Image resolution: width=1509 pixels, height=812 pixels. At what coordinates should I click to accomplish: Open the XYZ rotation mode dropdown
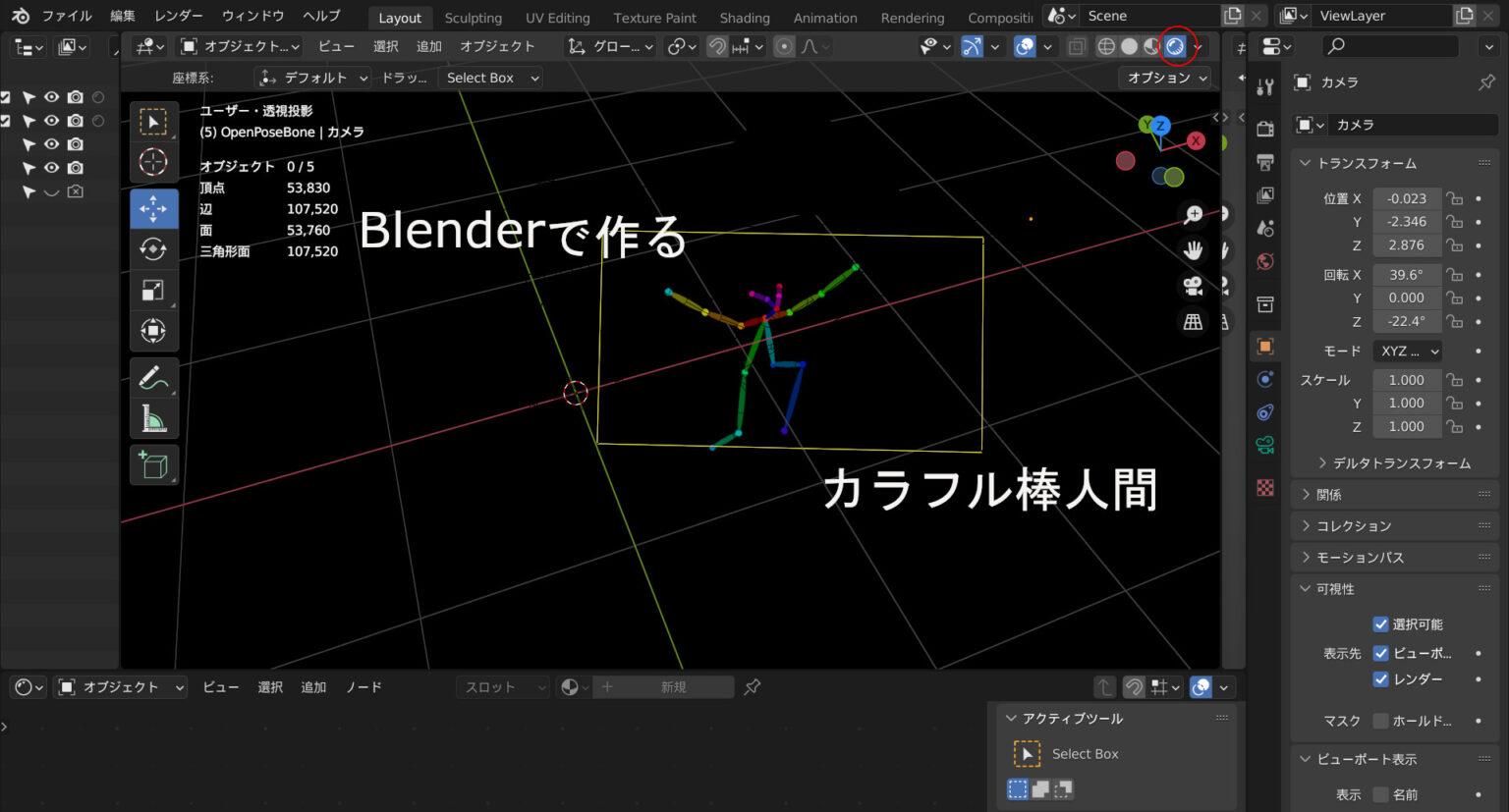click(x=1407, y=351)
